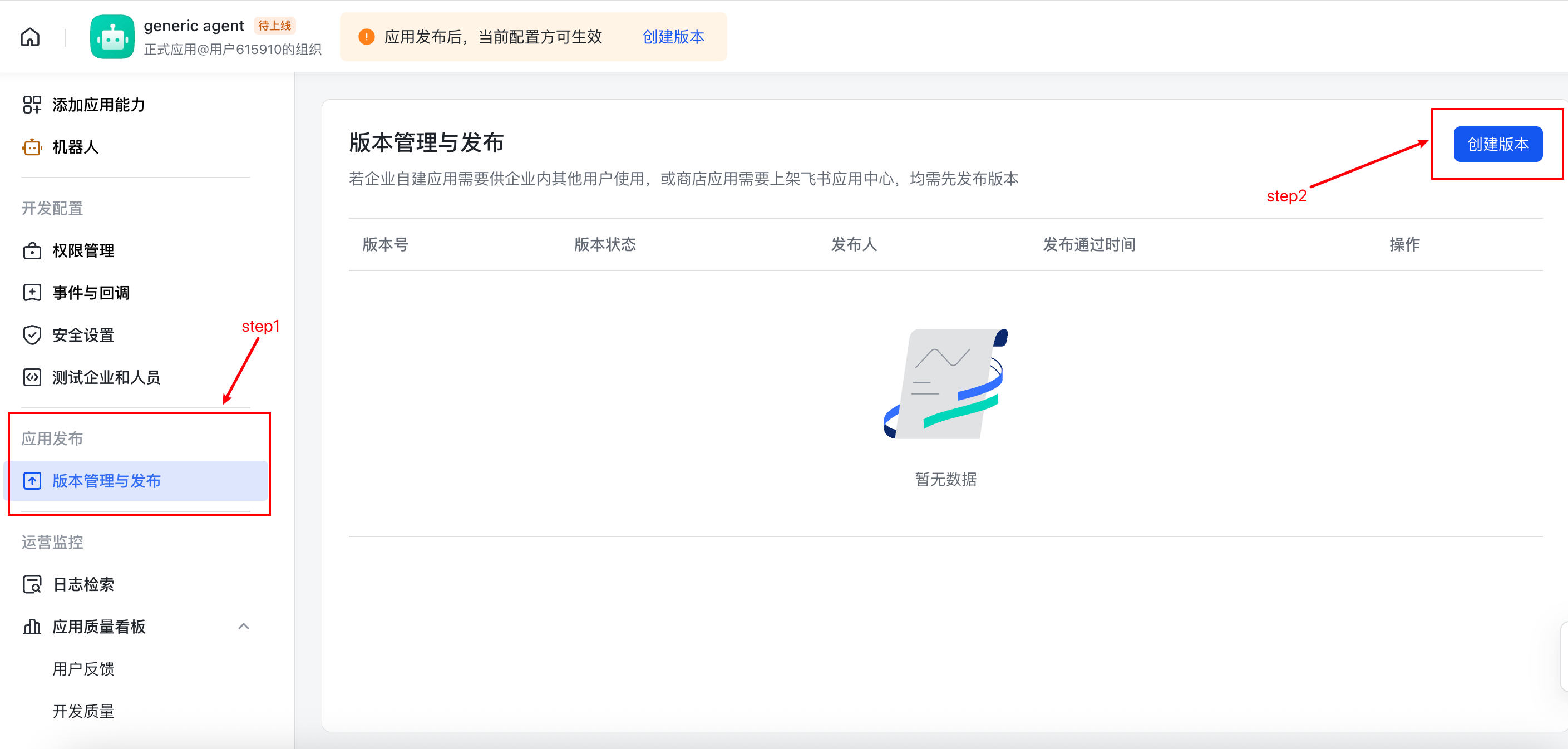Click the 创建版本 link in banner

[x=673, y=37]
